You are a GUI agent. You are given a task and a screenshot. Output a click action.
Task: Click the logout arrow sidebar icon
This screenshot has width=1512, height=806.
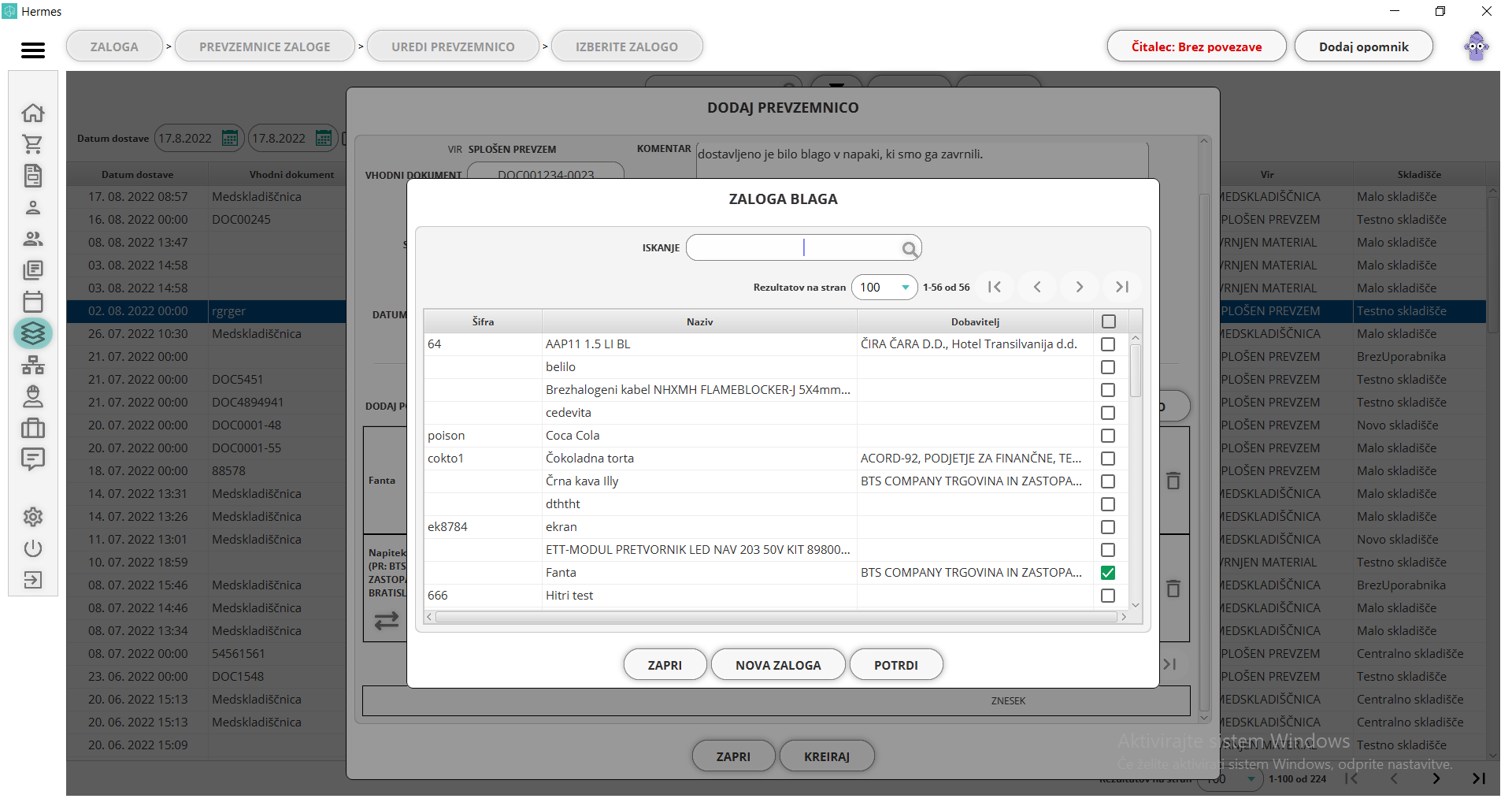33,580
